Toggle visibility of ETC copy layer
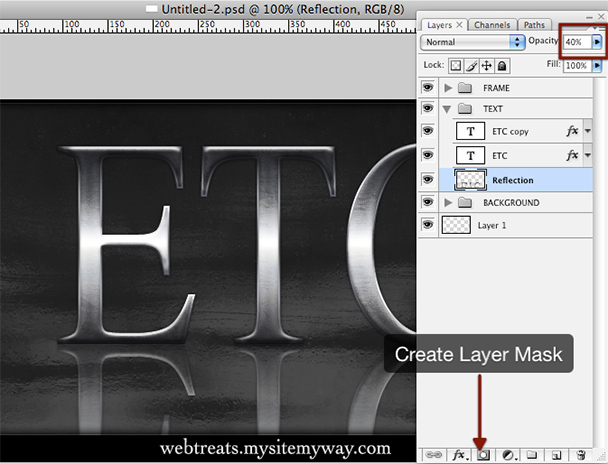Viewport: 608px width, 464px height. [428, 131]
